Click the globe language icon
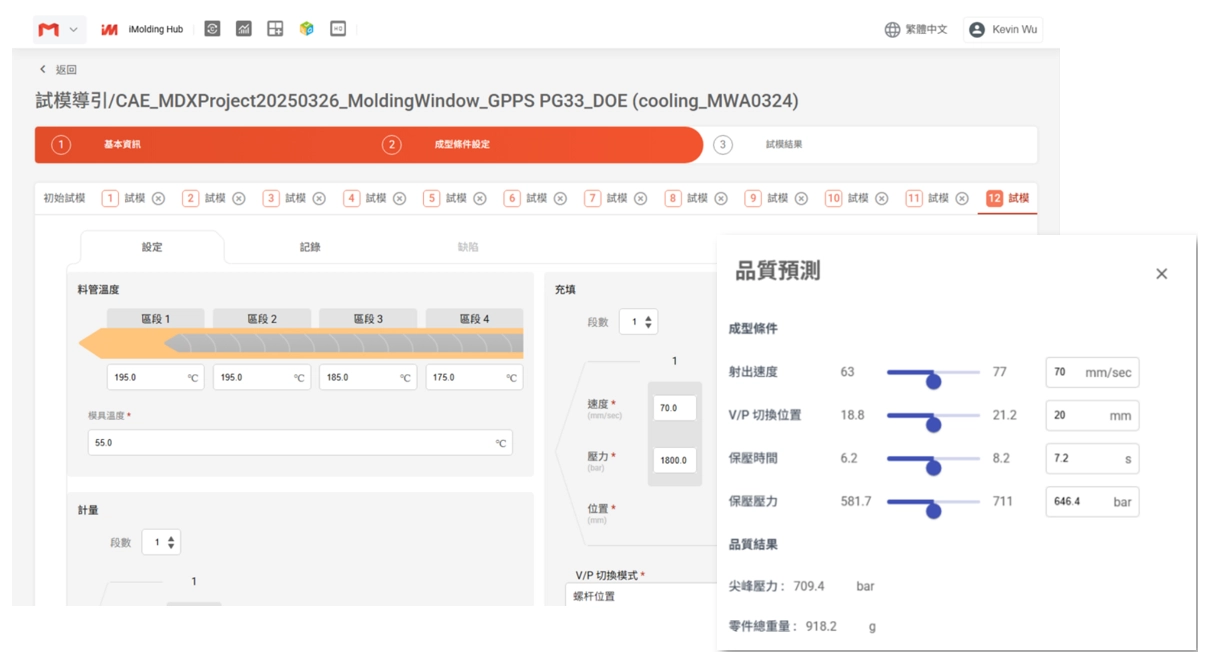 tap(892, 30)
